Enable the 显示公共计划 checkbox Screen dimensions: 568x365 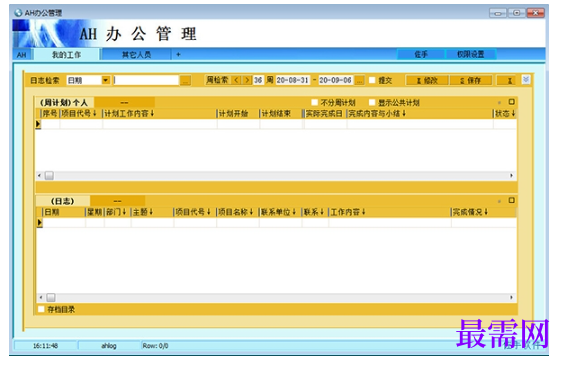[372, 102]
